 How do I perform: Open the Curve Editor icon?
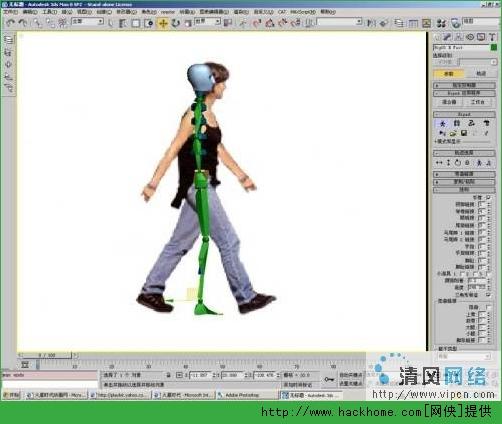[413, 23]
